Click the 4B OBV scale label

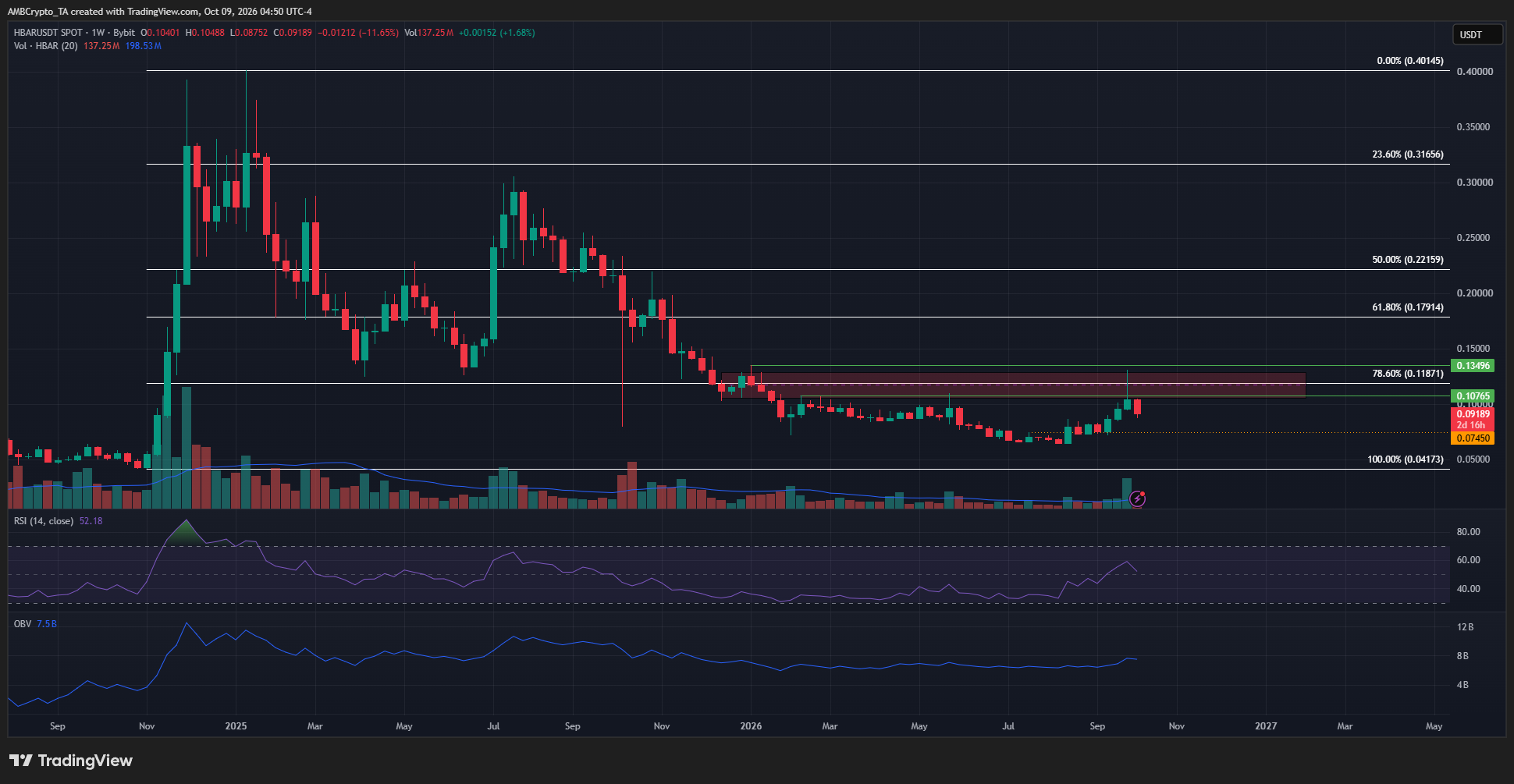1462,685
